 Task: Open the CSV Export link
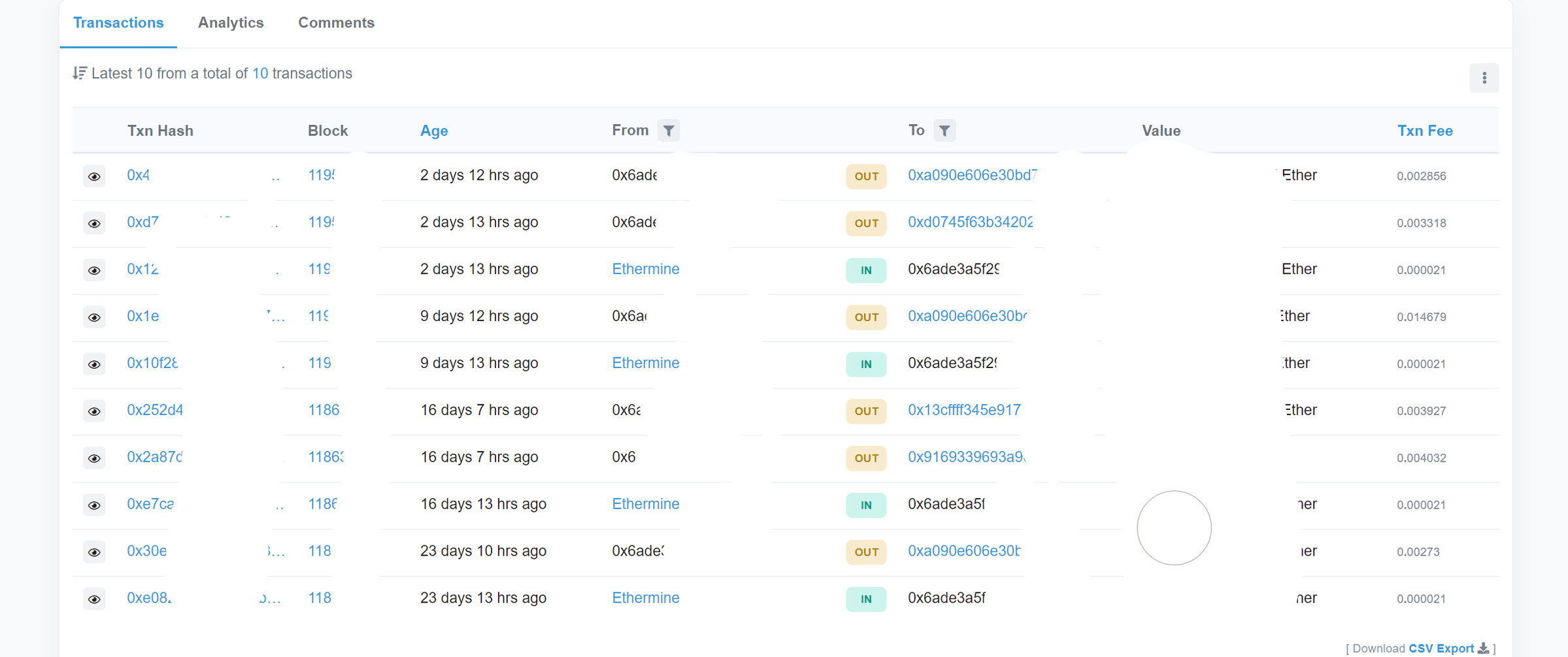click(1441, 649)
